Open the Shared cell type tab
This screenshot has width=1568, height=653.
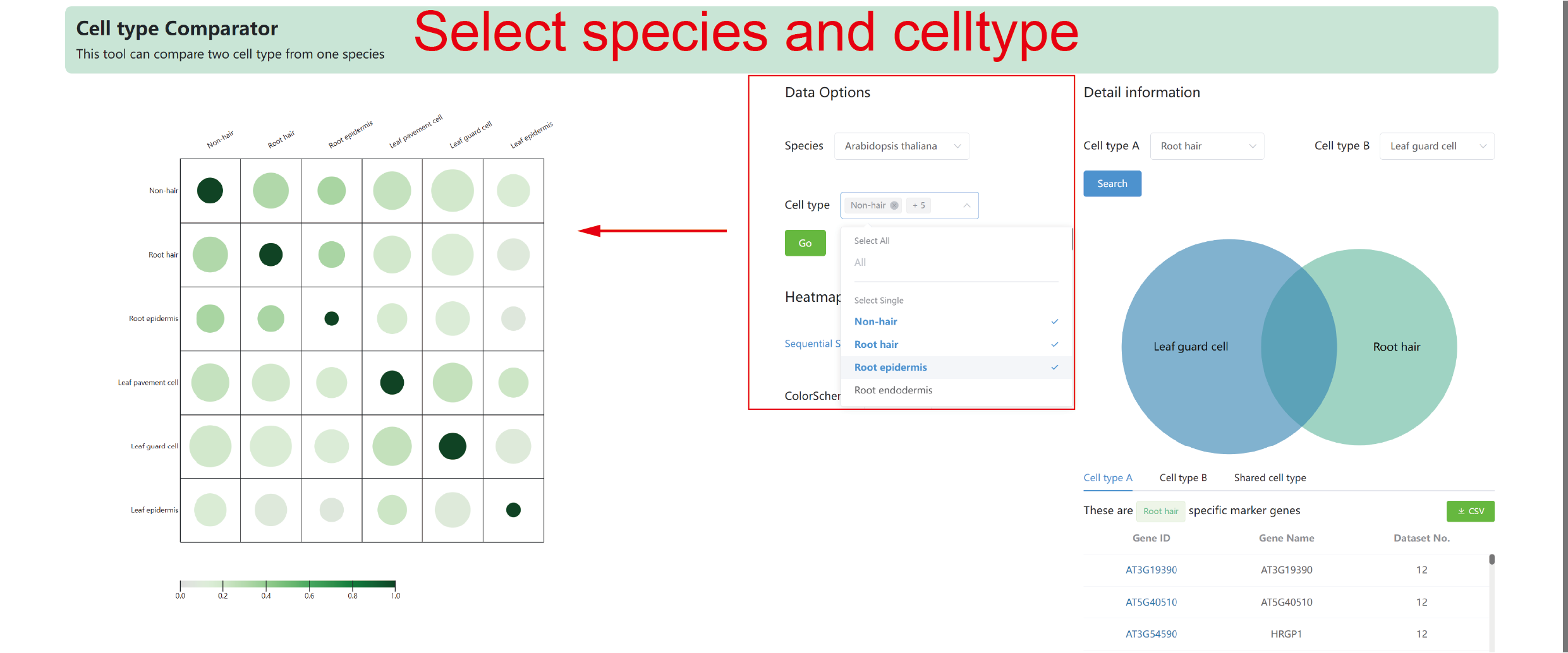[1270, 478]
